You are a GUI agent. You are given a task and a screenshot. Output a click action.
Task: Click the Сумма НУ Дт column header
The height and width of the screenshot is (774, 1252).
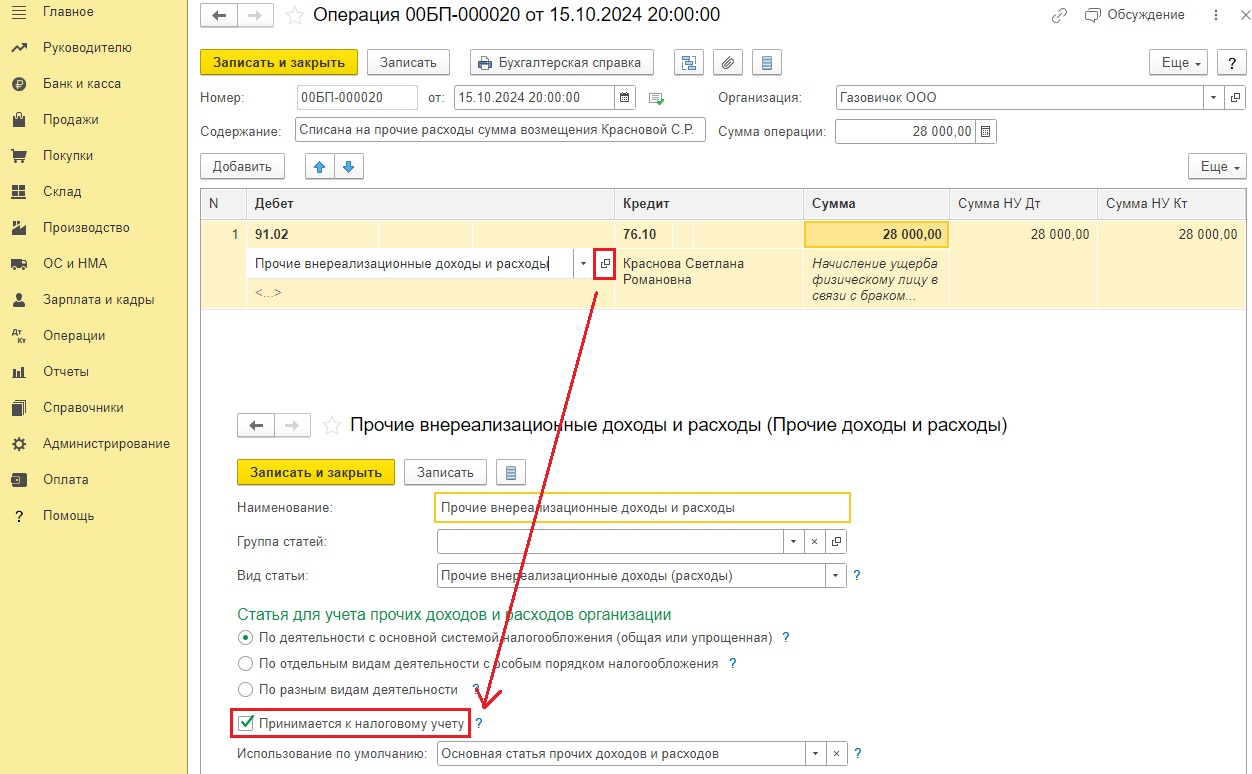pos(1023,203)
